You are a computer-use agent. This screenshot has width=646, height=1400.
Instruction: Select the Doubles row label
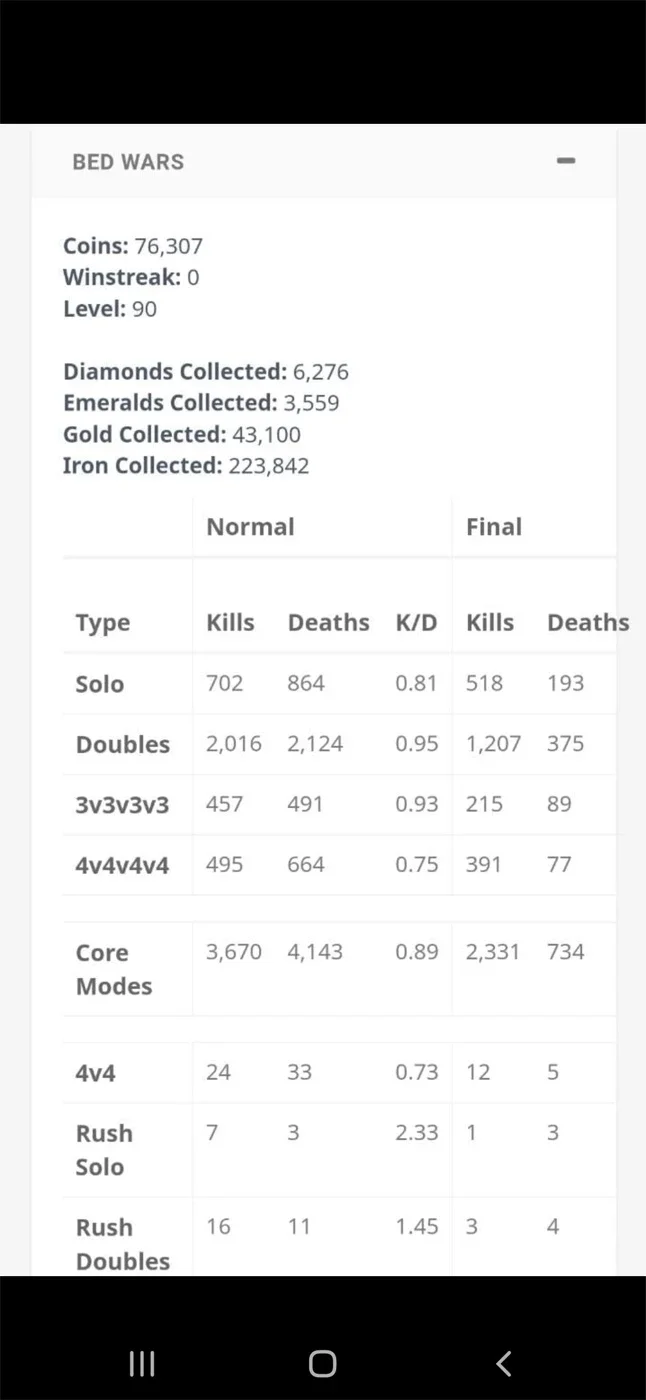(x=123, y=745)
